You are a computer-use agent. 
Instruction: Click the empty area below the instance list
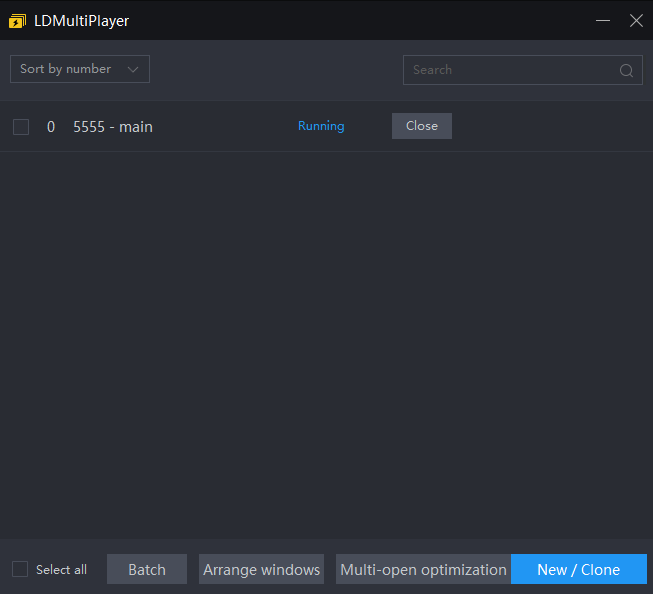[x=326, y=340]
